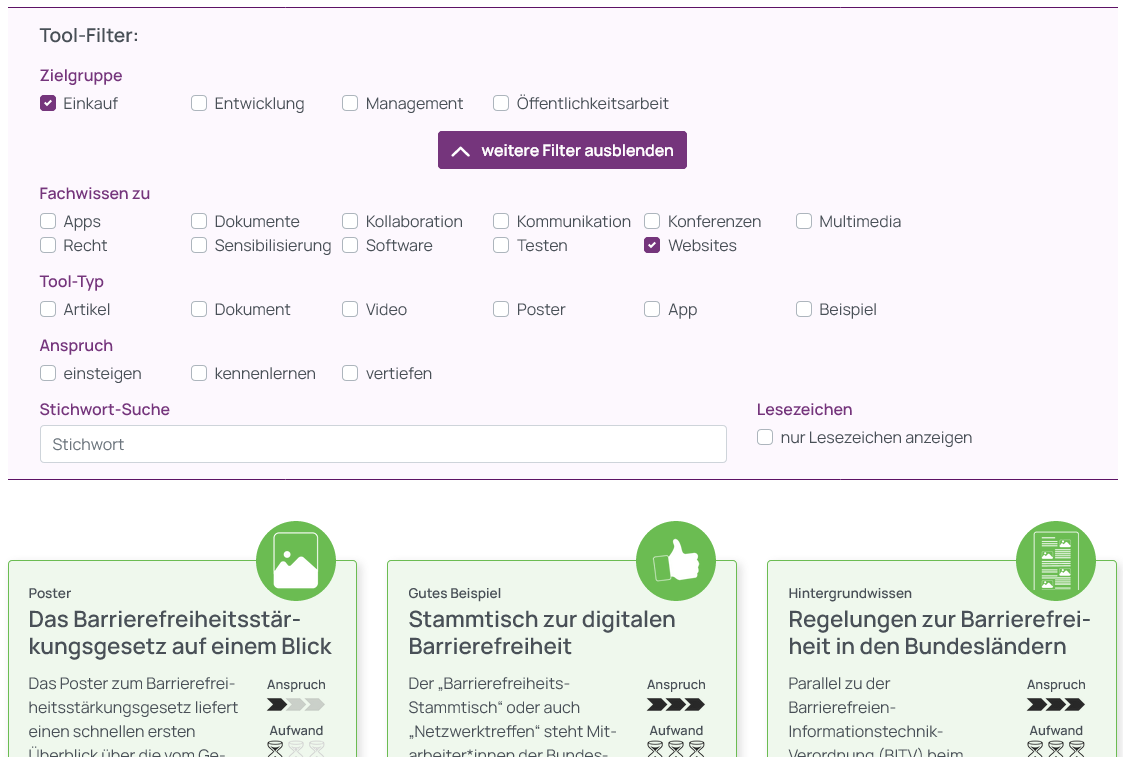Select the Recht checkbox
Viewport: 1123px width, 757px height.
tap(48, 245)
